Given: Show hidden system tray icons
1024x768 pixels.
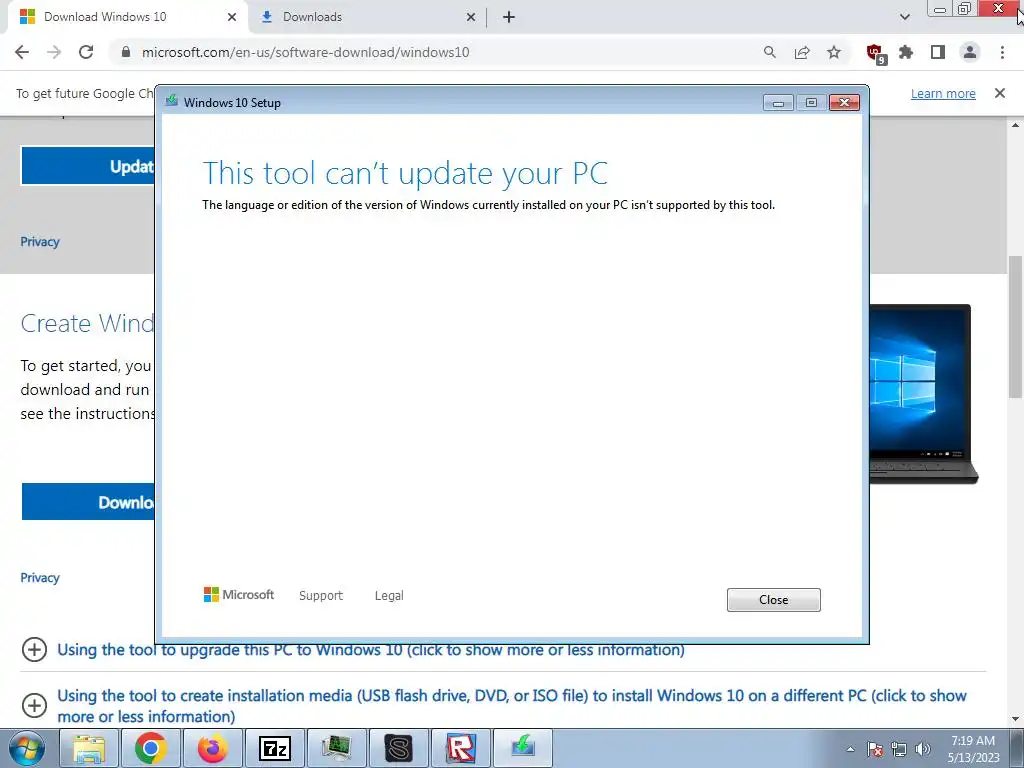Looking at the screenshot, I should [850, 749].
